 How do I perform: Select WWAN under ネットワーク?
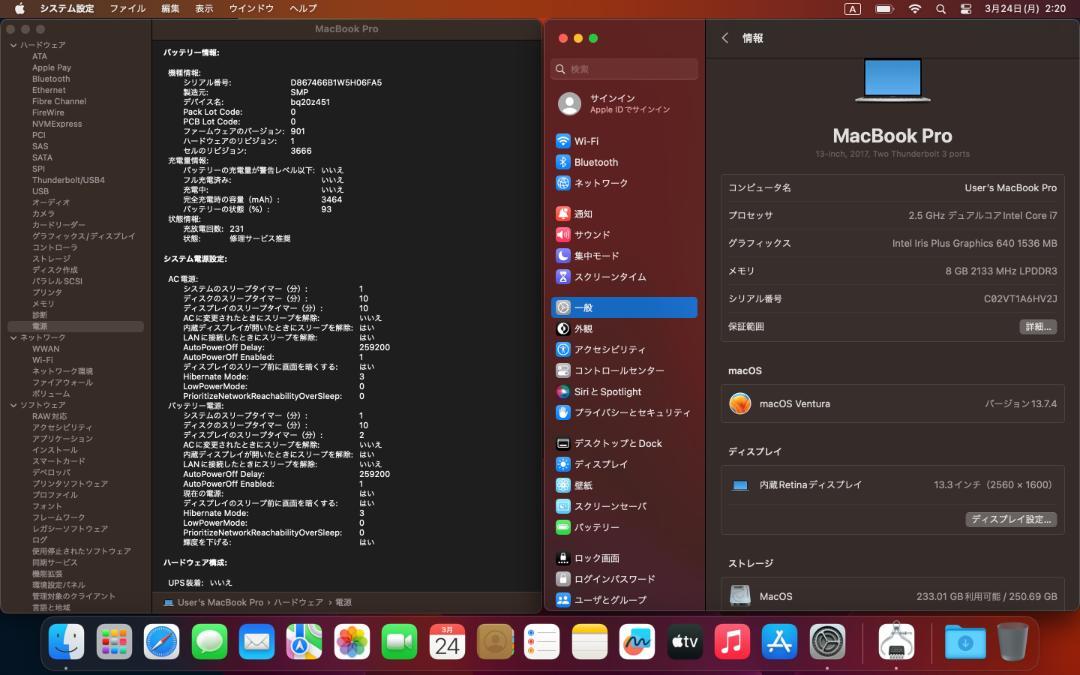(x=45, y=349)
